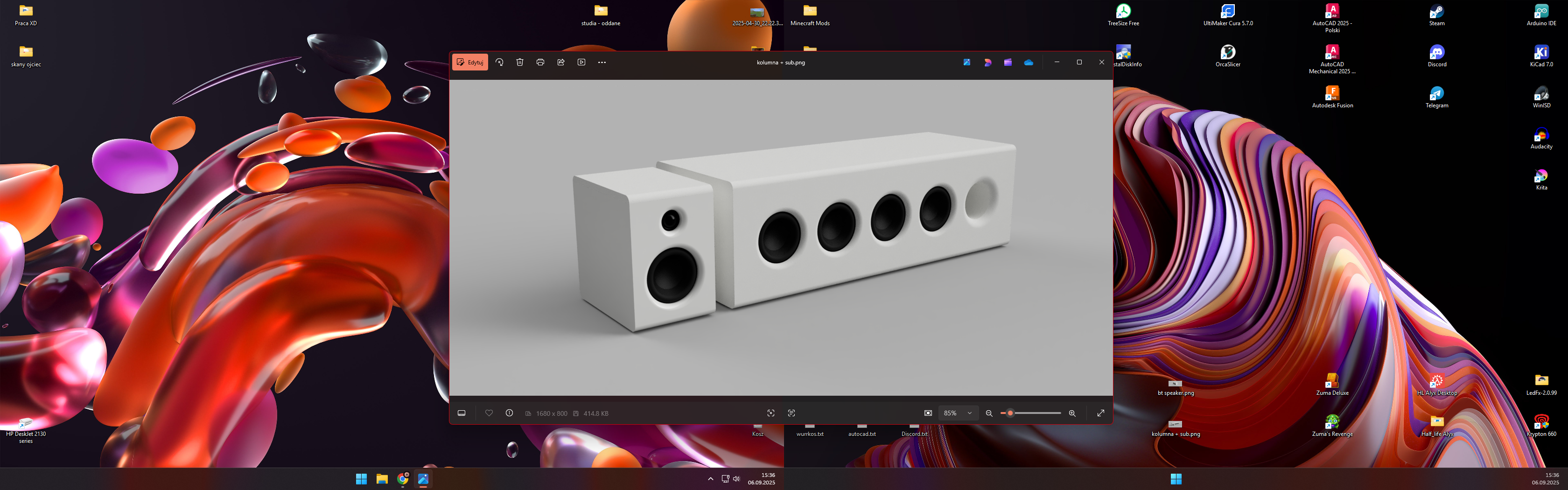Zoom in with the magnifier plus button
Image resolution: width=1568 pixels, height=490 pixels.
pyautogui.click(x=1072, y=413)
